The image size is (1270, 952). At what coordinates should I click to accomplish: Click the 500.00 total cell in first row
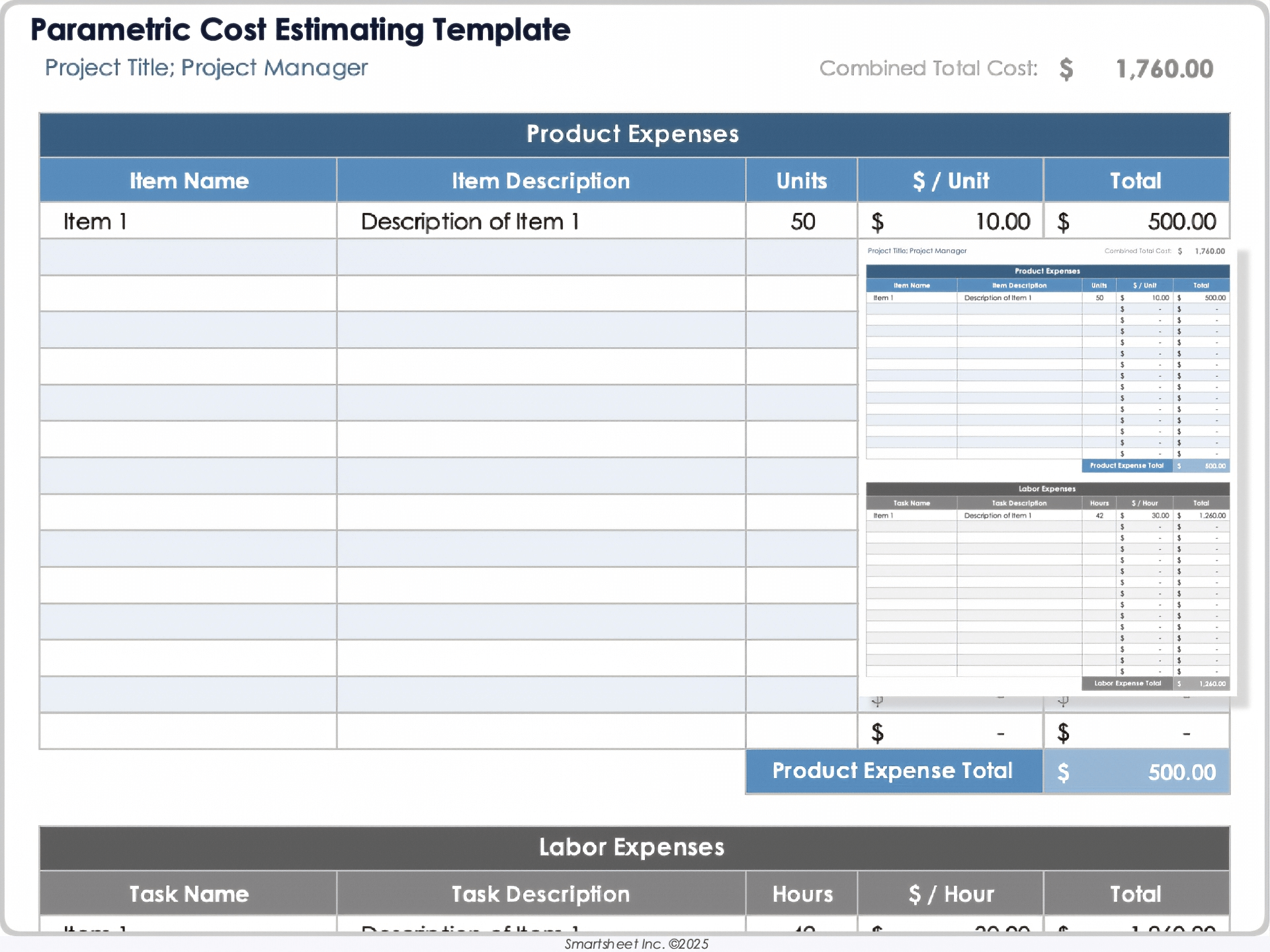click(x=1136, y=221)
